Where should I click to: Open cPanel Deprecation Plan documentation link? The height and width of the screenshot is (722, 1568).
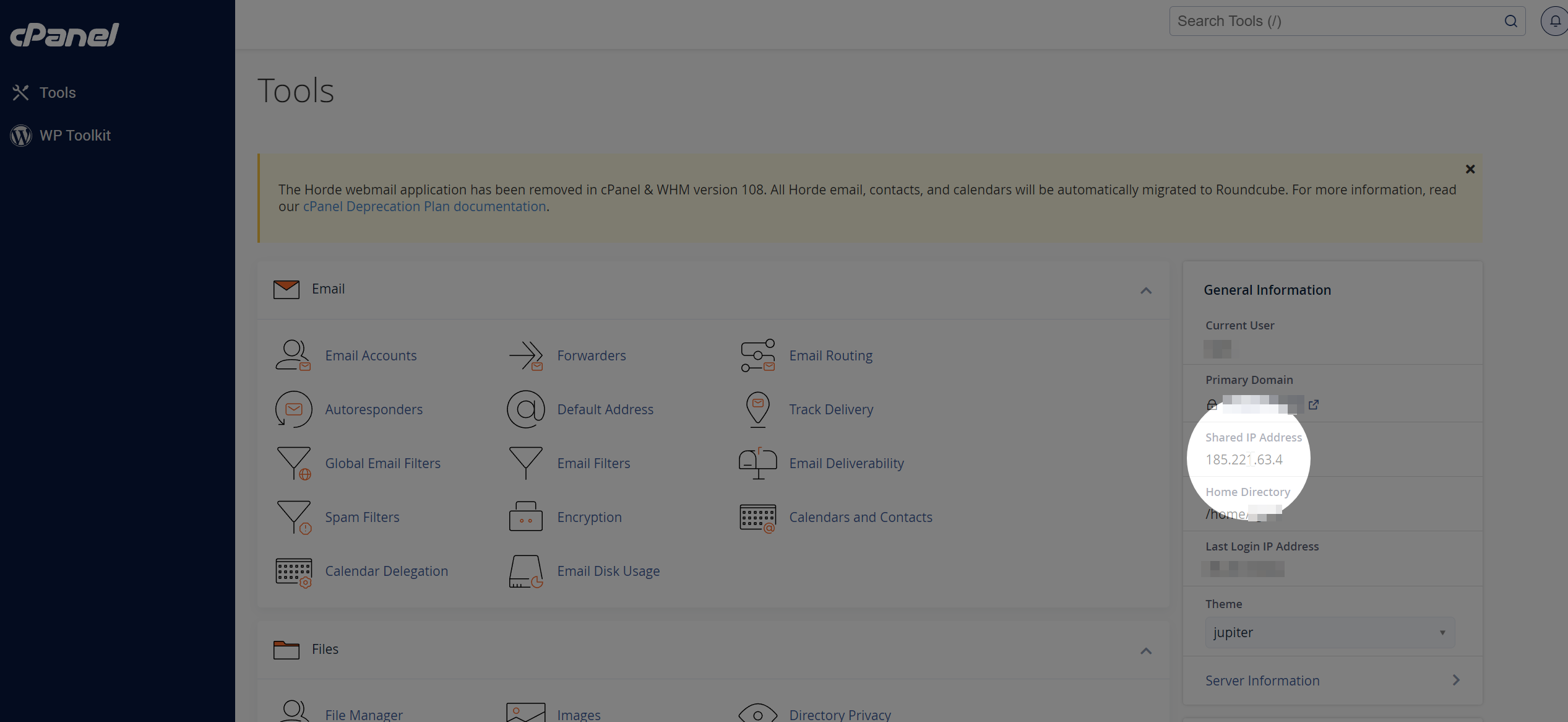pyautogui.click(x=424, y=206)
